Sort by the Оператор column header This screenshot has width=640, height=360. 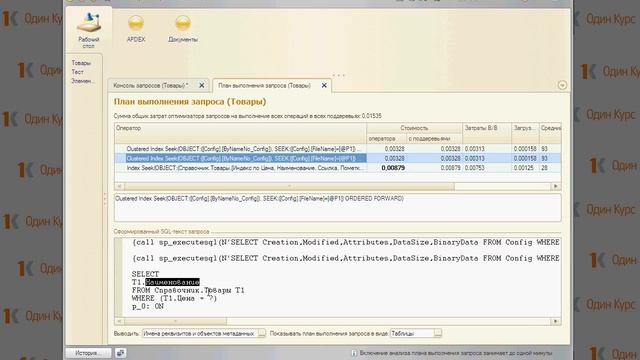click(240, 133)
